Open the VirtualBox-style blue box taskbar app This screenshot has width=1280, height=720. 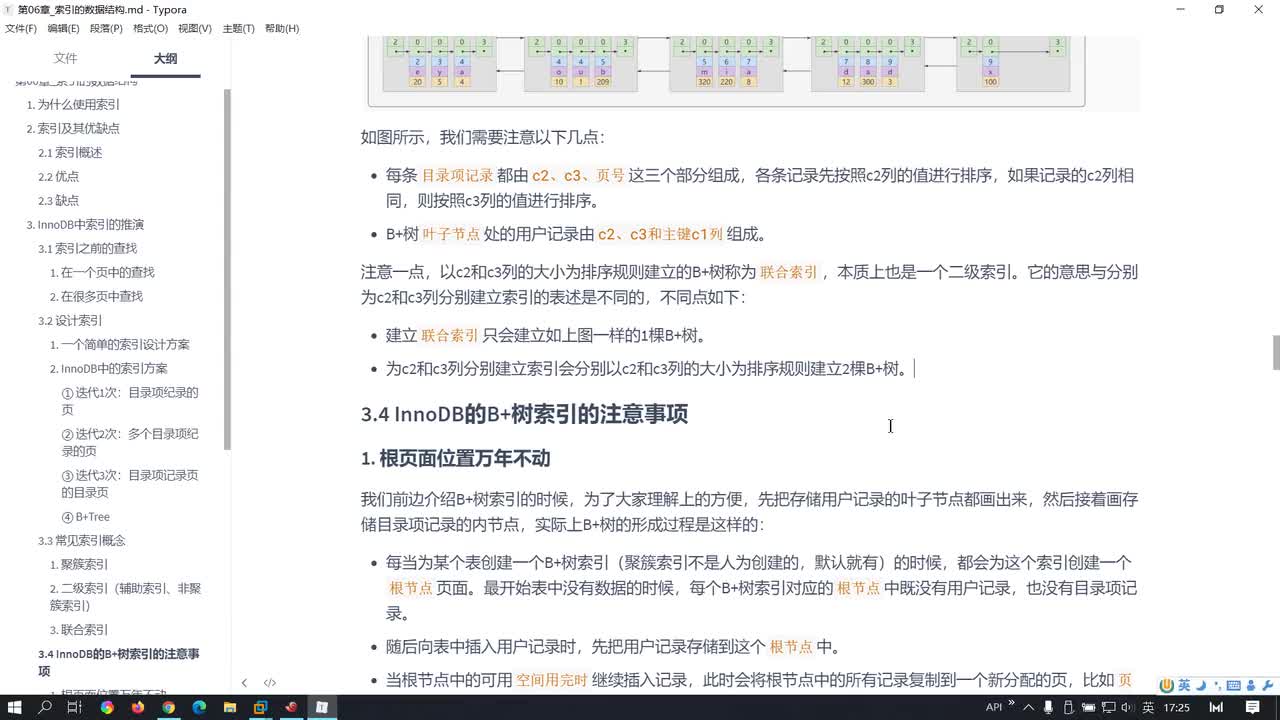260,707
